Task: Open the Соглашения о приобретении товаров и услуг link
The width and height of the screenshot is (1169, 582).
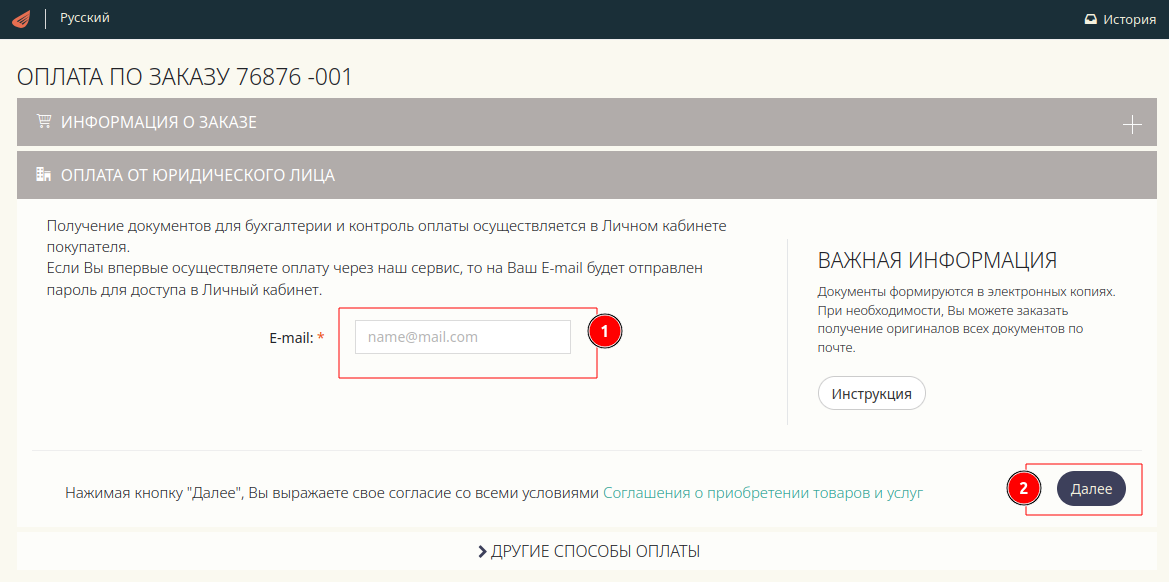Action: point(762,492)
